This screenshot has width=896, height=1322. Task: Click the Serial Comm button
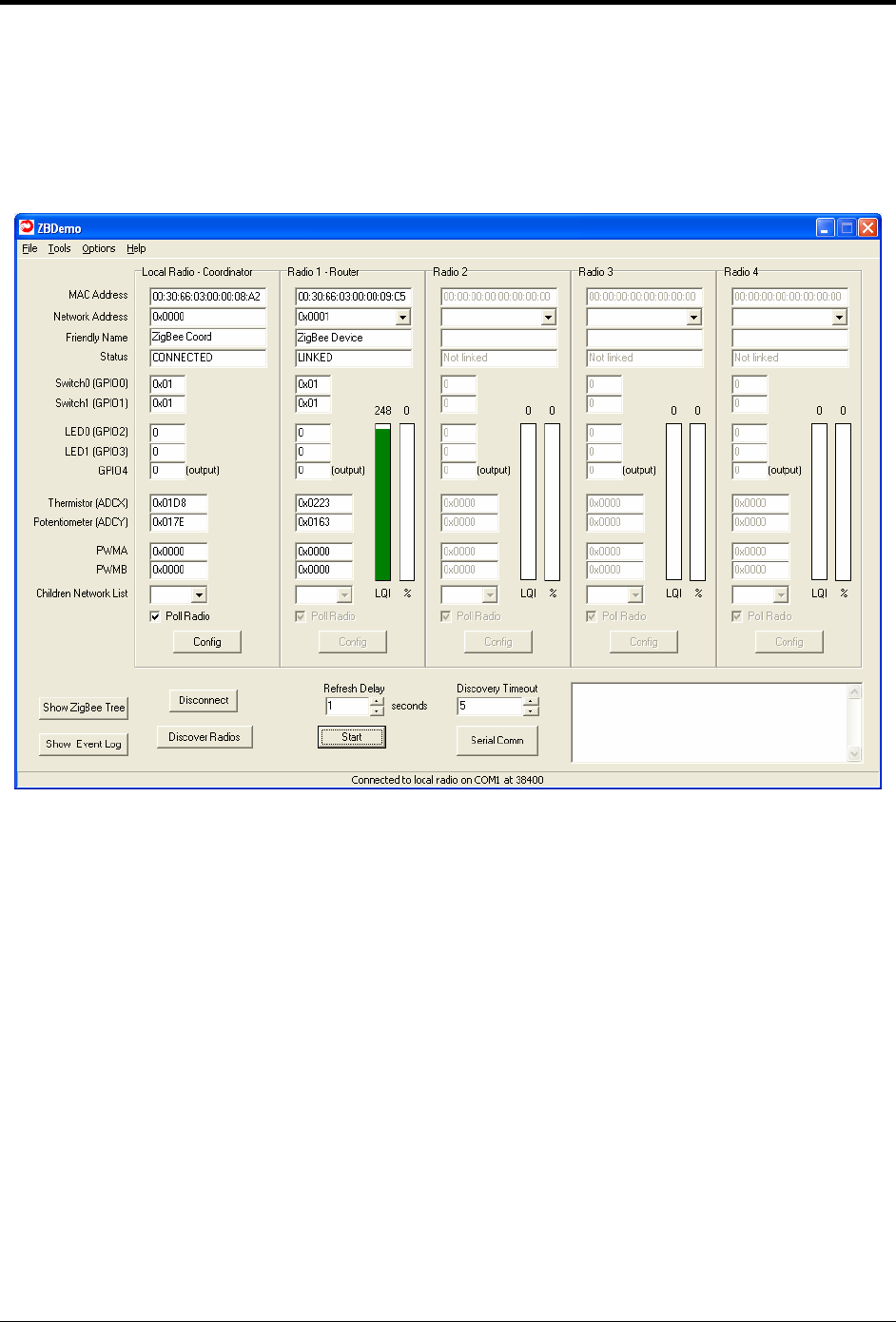(497, 740)
